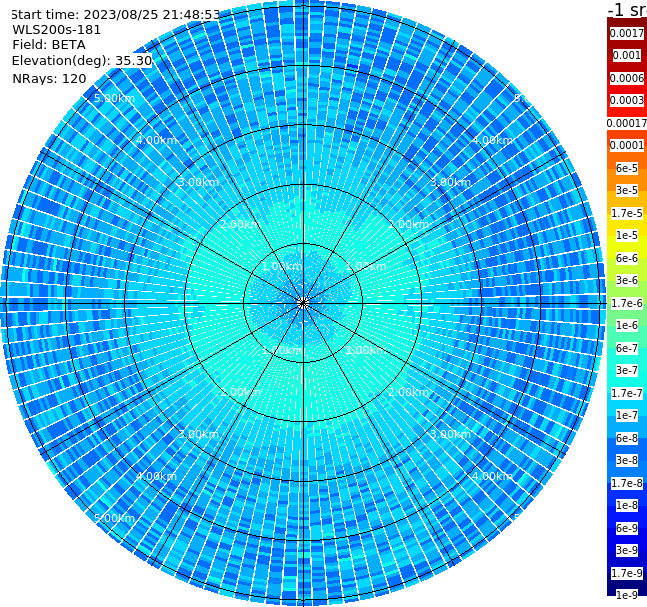Click the Field: BETA annotation
The width and height of the screenshot is (647, 607).
click(x=49, y=45)
